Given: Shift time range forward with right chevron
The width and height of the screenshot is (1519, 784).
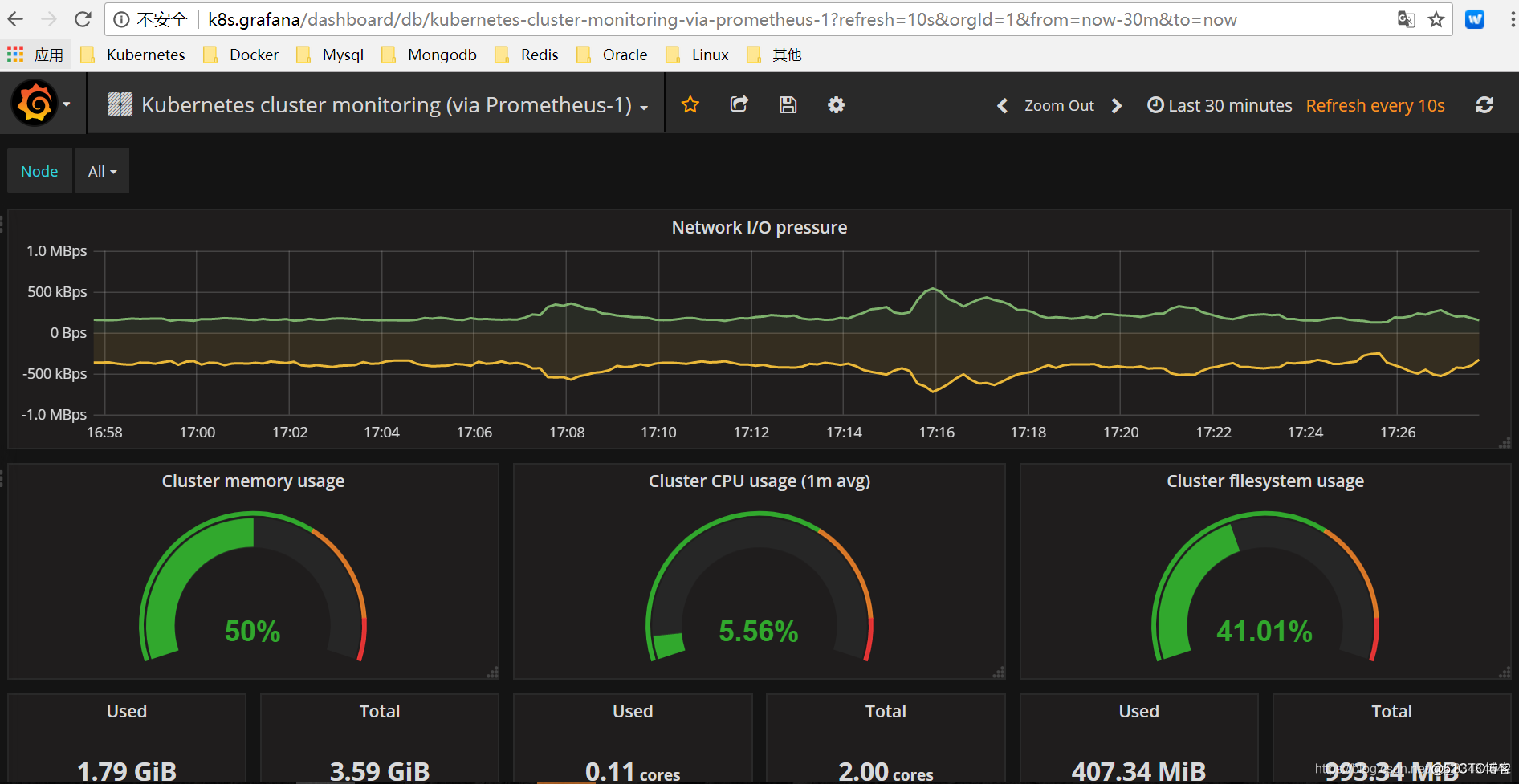Looking at the screenshot, I should tap(1116, 106).
